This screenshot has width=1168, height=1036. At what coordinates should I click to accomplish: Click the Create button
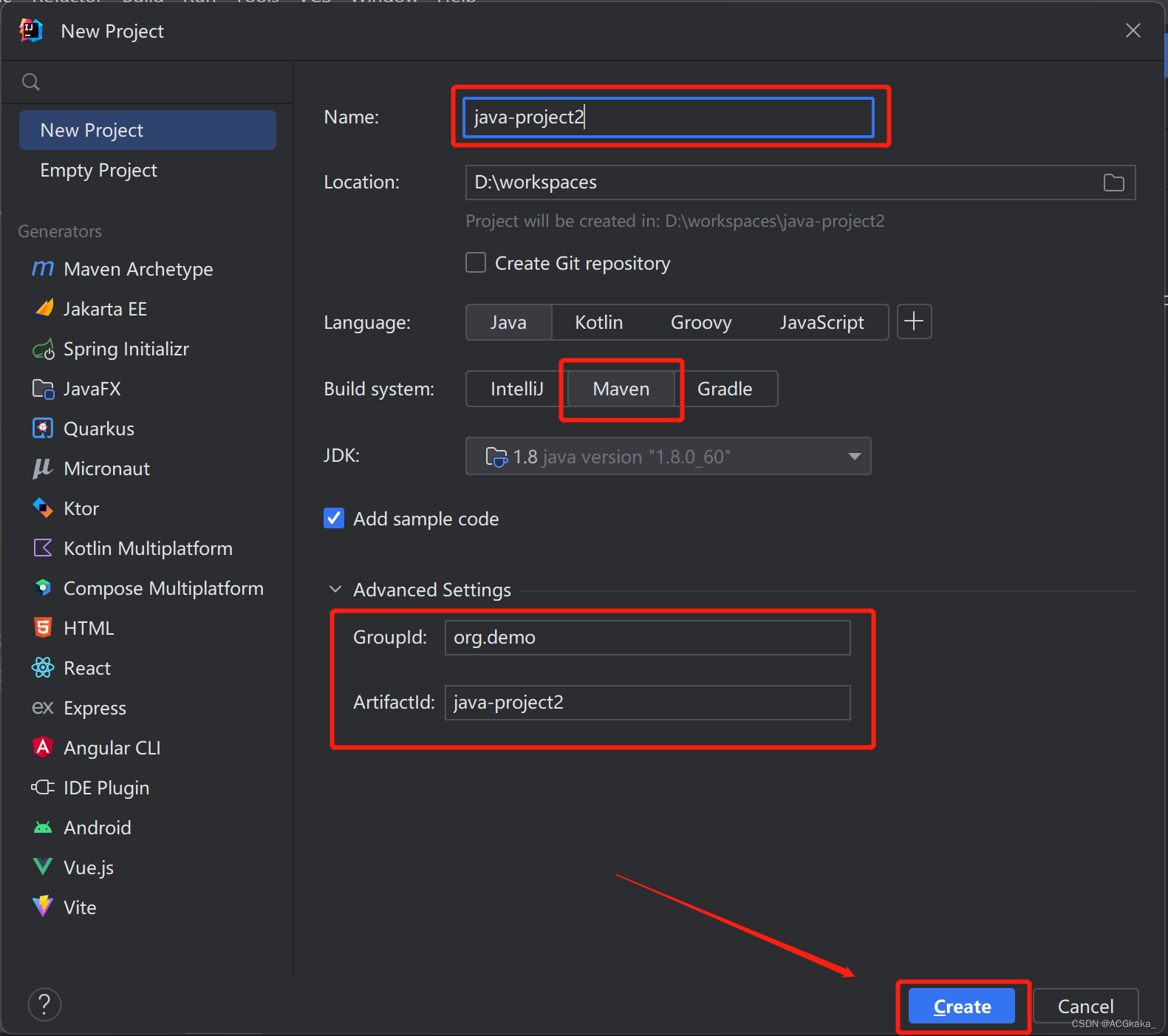tap(962, 1006)
